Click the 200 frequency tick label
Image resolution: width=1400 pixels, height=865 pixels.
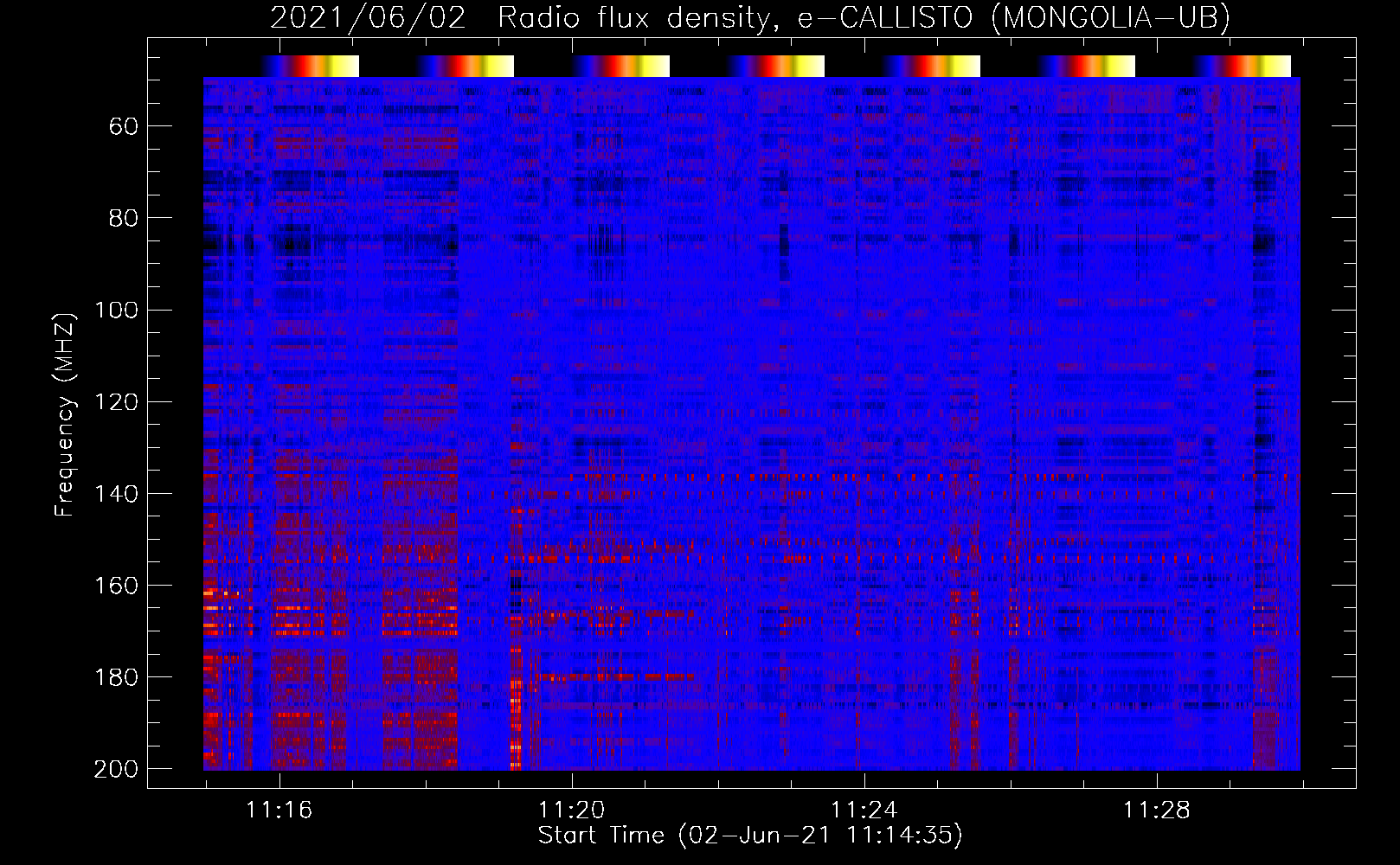click(x=117, y=769)
